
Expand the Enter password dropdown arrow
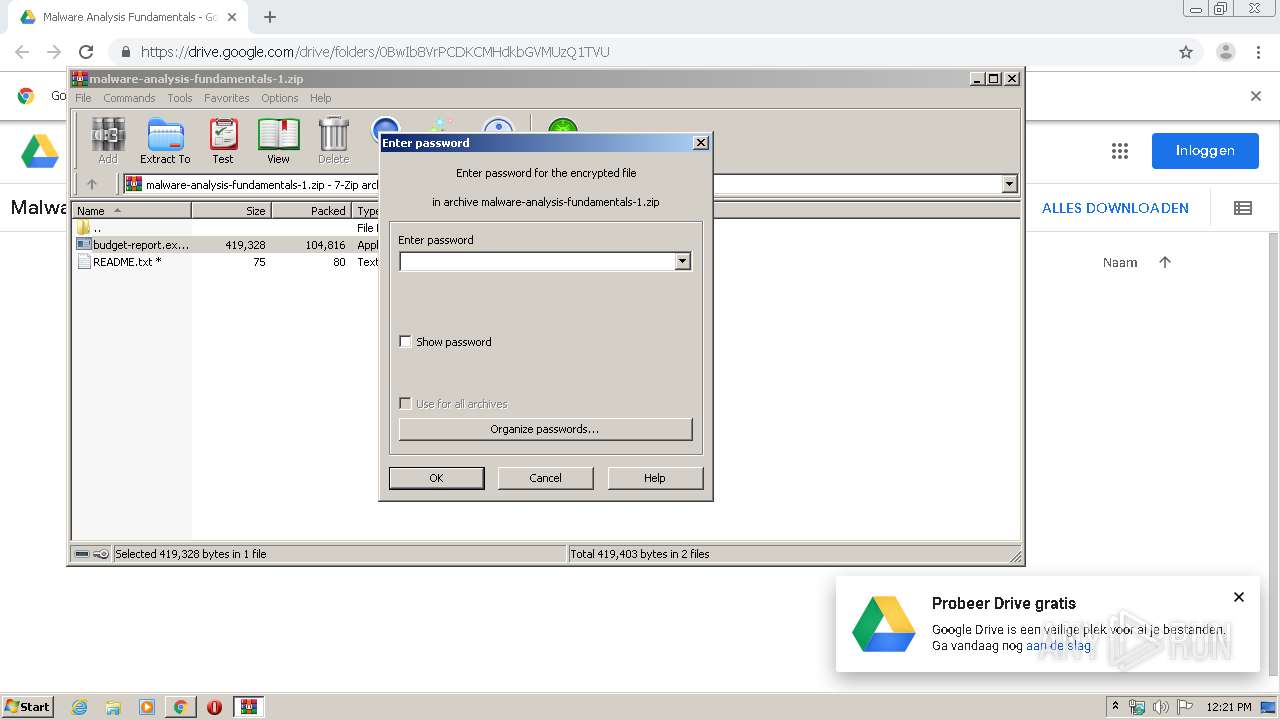point(682,261)
